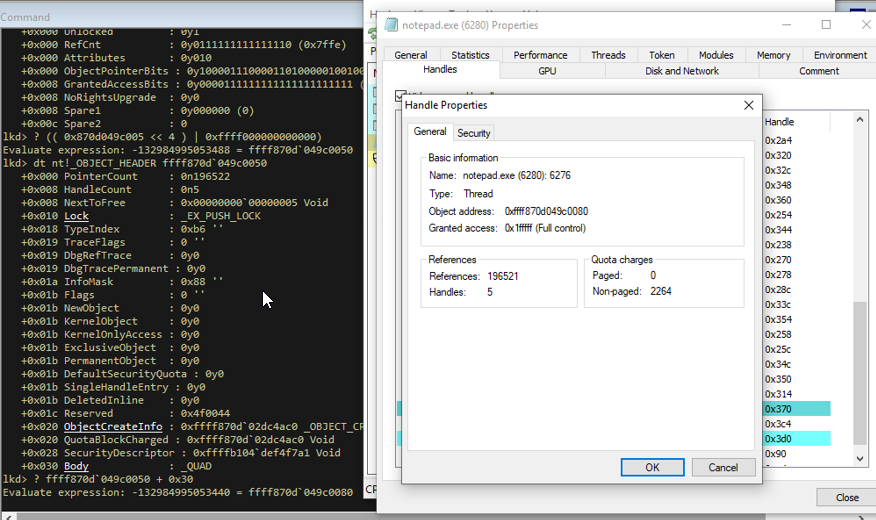Click the PointerCount line in Command window
876x520 pixels.
tap(125, 176)
